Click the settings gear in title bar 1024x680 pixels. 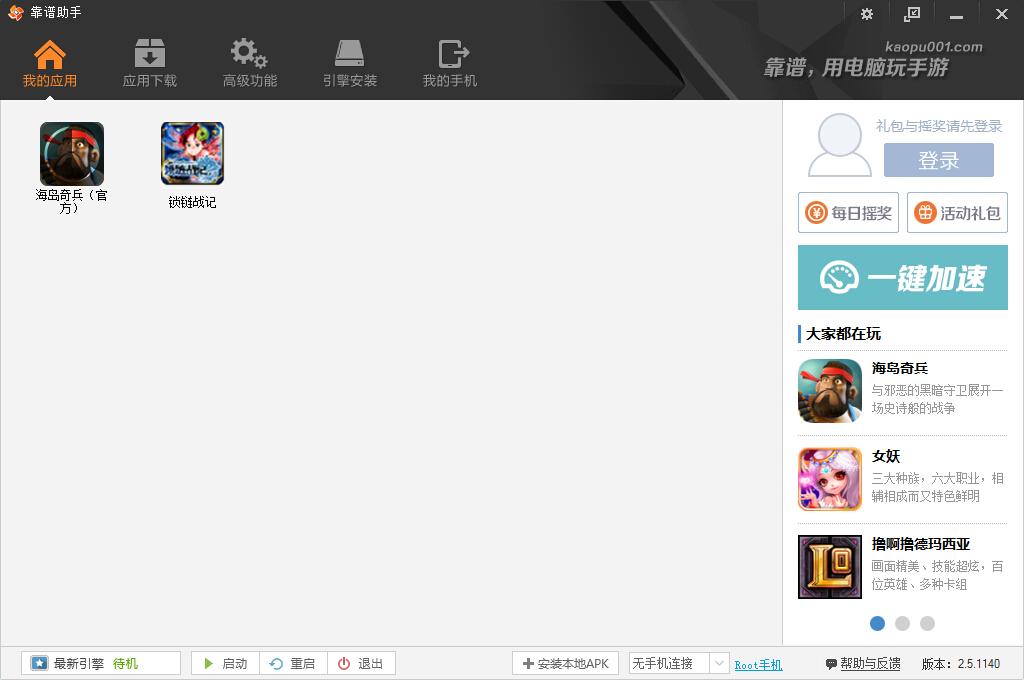click(x=867, y=14)
